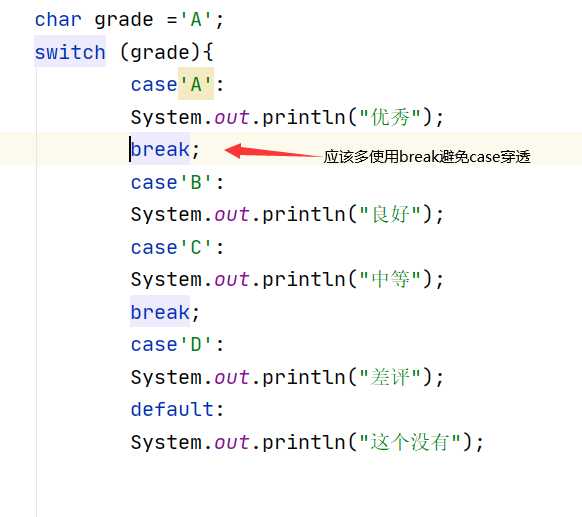
Task: Click '(grade){' after the switch keyword
Action: click(x=167, y=53)
